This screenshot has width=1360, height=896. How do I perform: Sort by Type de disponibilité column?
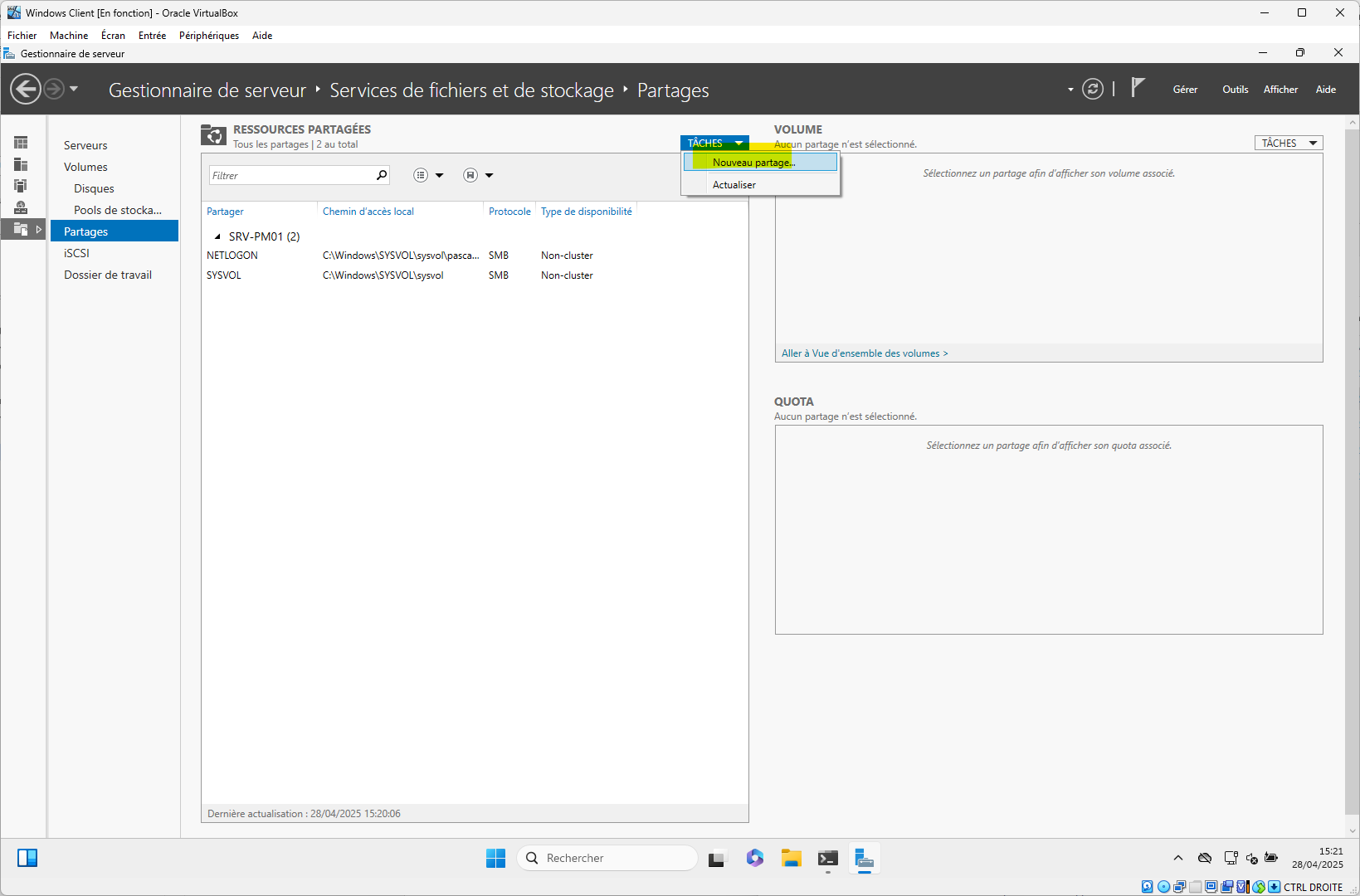click(587, 212)
